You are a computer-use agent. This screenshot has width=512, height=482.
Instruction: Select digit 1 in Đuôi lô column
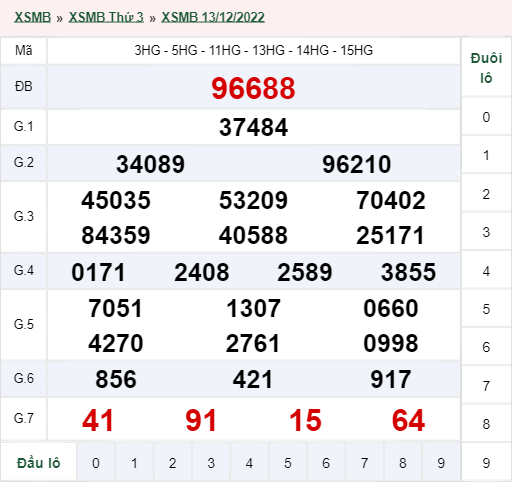[486, 155]
